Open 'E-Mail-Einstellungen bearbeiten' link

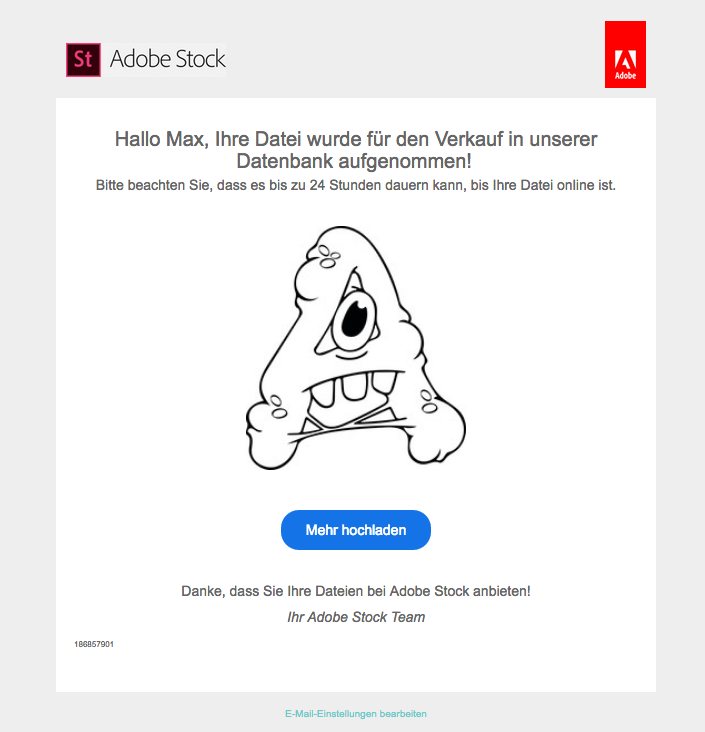point(356,714)
